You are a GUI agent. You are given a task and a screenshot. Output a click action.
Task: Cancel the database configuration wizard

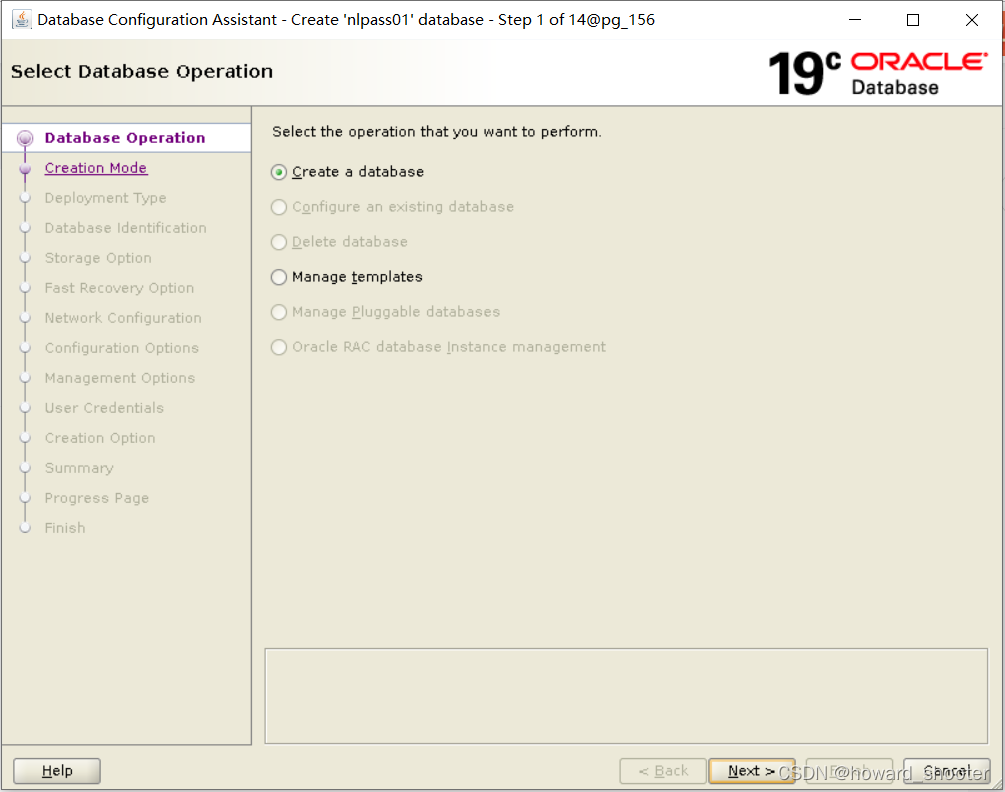pyautogui.click(x=947, y=771)
